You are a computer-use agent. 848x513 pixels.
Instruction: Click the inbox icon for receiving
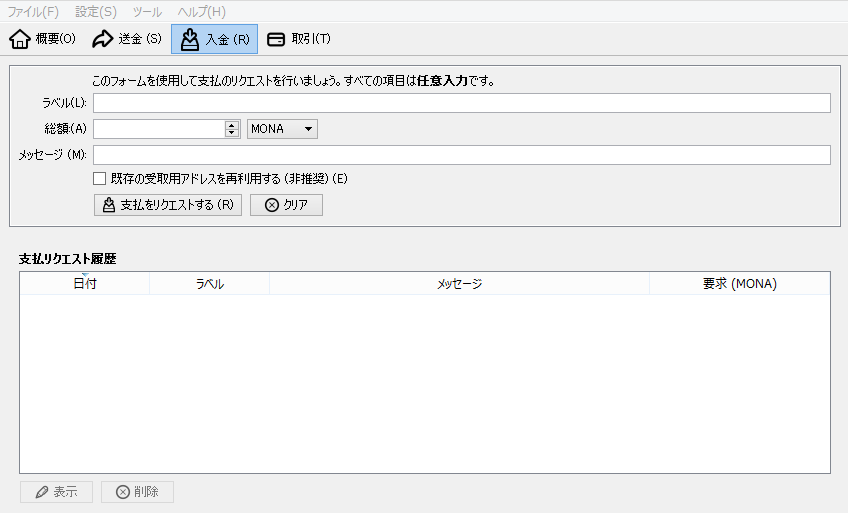click(x=190, y=39)
